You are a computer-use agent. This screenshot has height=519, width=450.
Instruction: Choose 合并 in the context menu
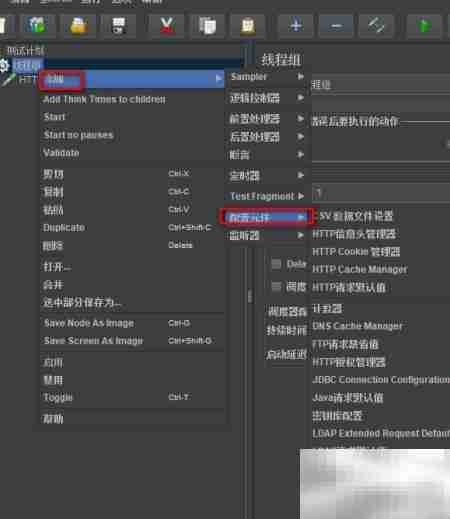pos(131,285)
